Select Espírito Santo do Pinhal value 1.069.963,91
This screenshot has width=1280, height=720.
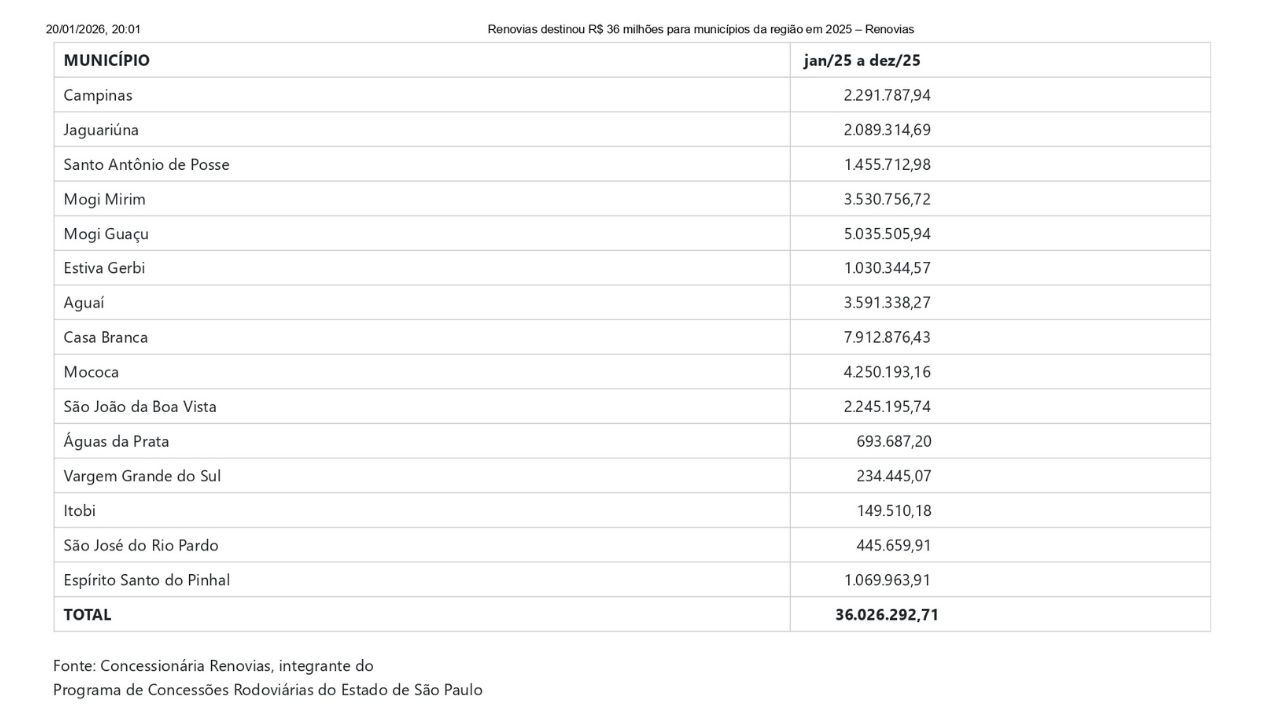point(887,580)
